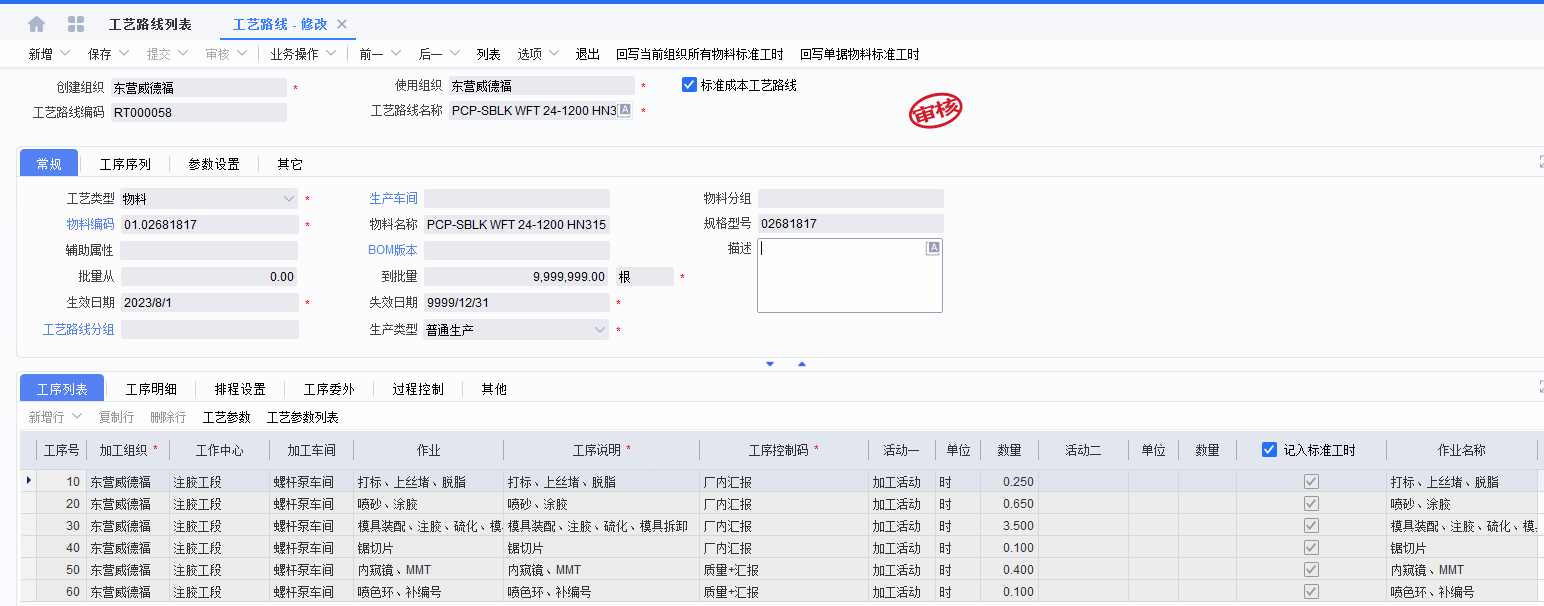Click the 工艺路线编码 field RT000058

pyautogui.click(x=198, y=113)
